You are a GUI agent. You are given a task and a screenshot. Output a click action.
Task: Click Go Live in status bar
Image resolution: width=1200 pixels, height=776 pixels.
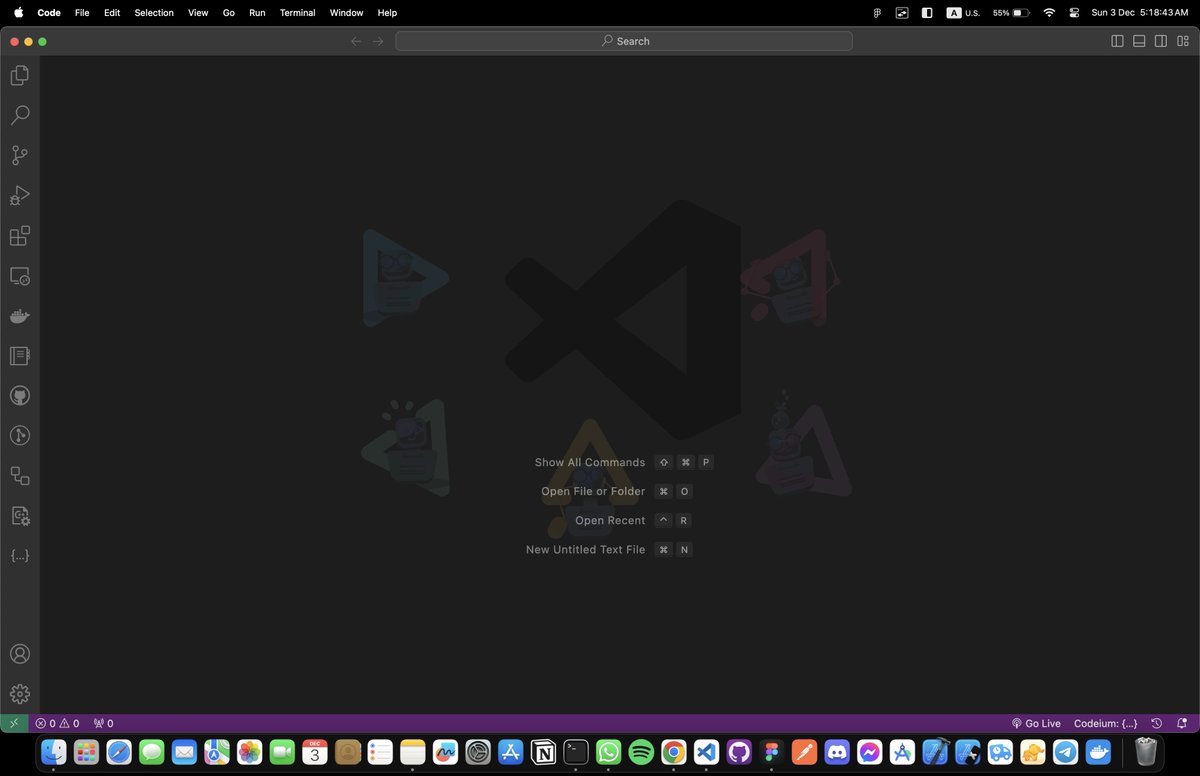point(1036,723)
